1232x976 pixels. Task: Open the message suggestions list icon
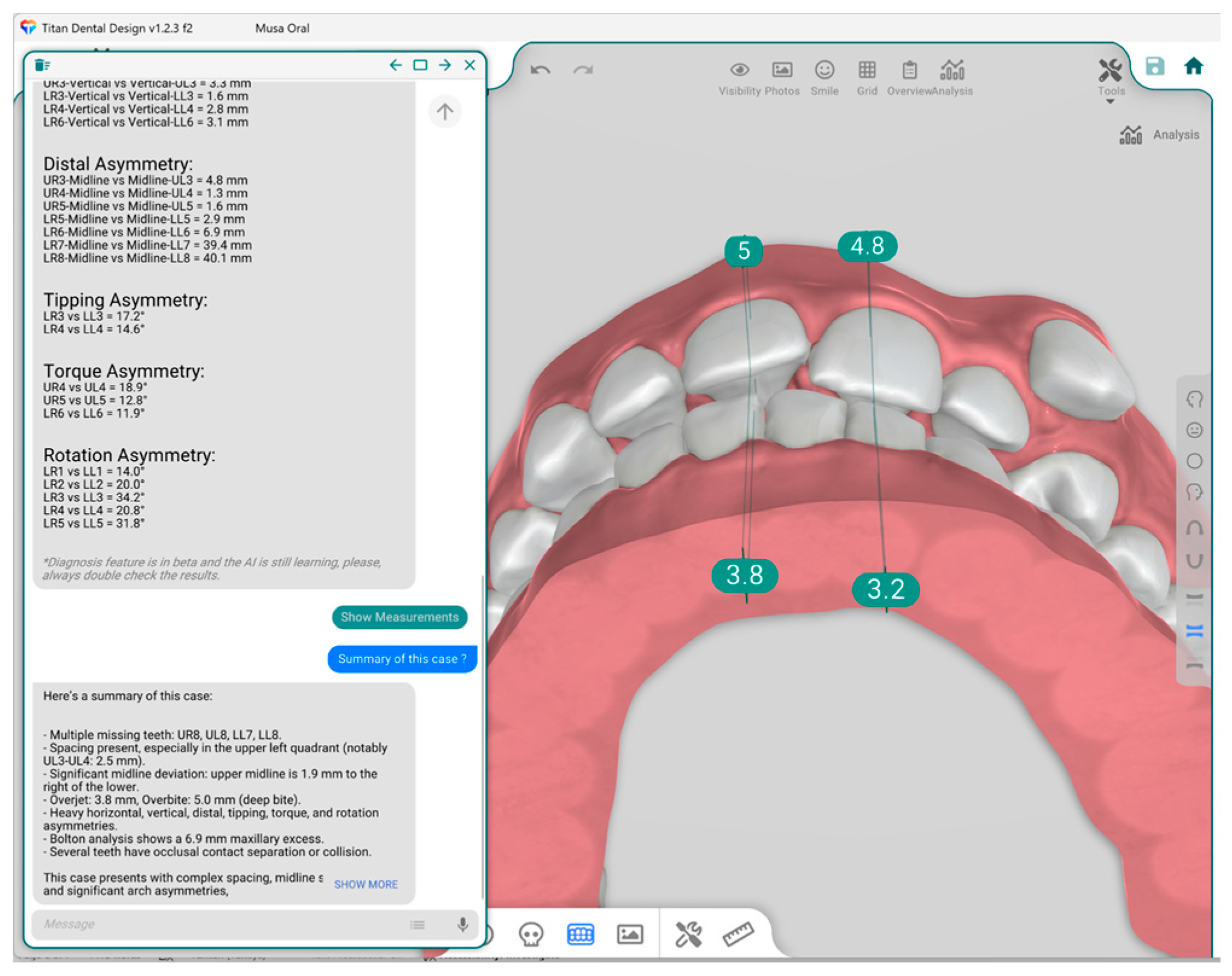tap(417, 924)
